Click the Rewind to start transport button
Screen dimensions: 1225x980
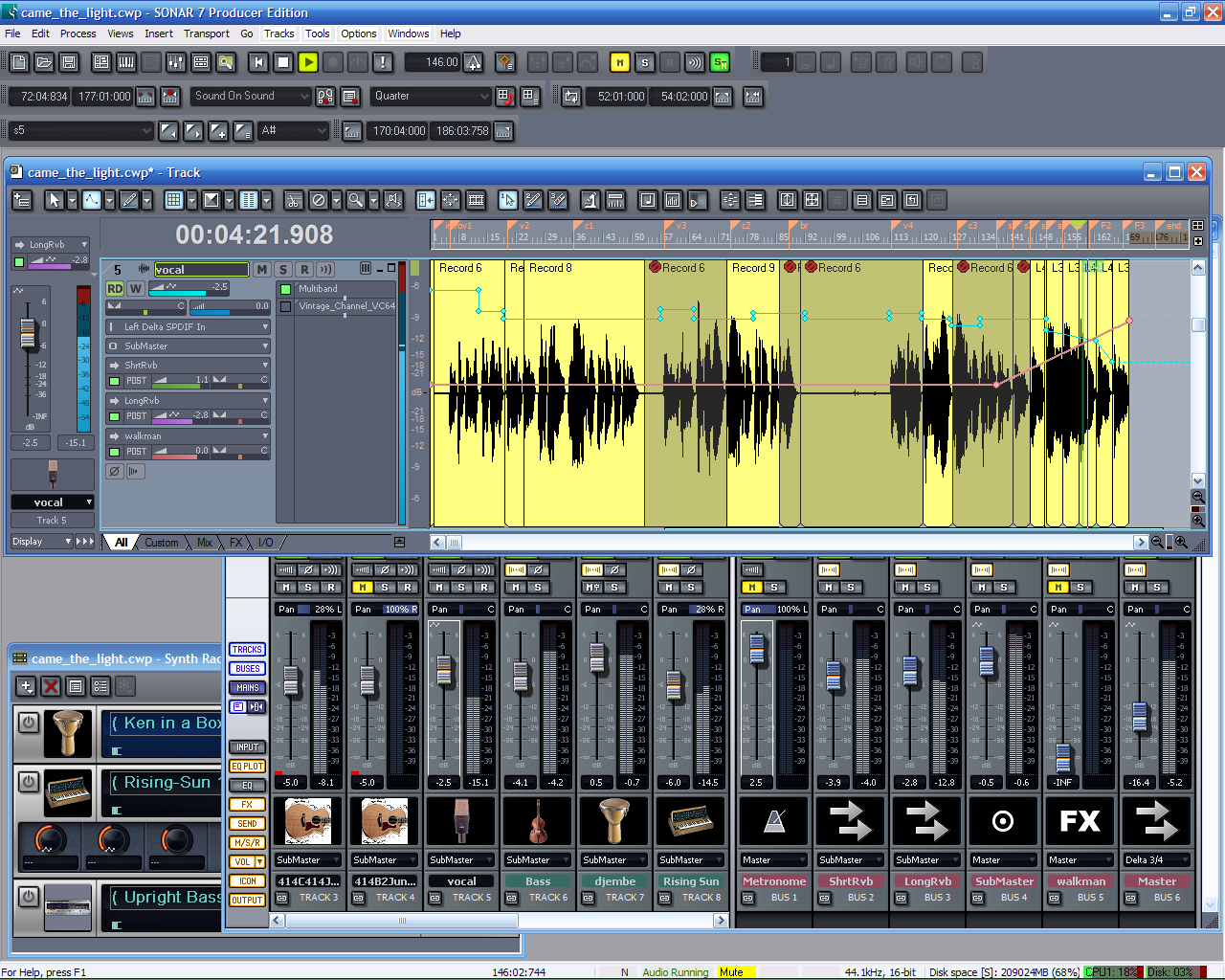[258, 62]
